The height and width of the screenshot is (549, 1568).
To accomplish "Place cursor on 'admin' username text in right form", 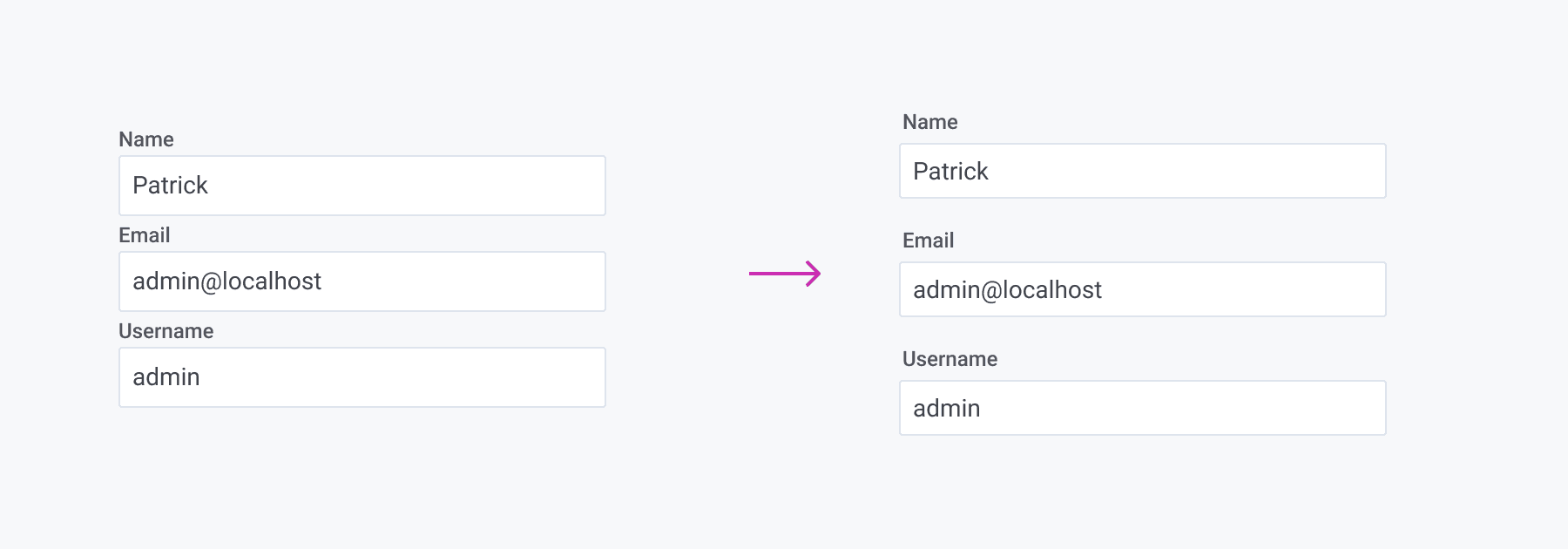I will (947, 408).
